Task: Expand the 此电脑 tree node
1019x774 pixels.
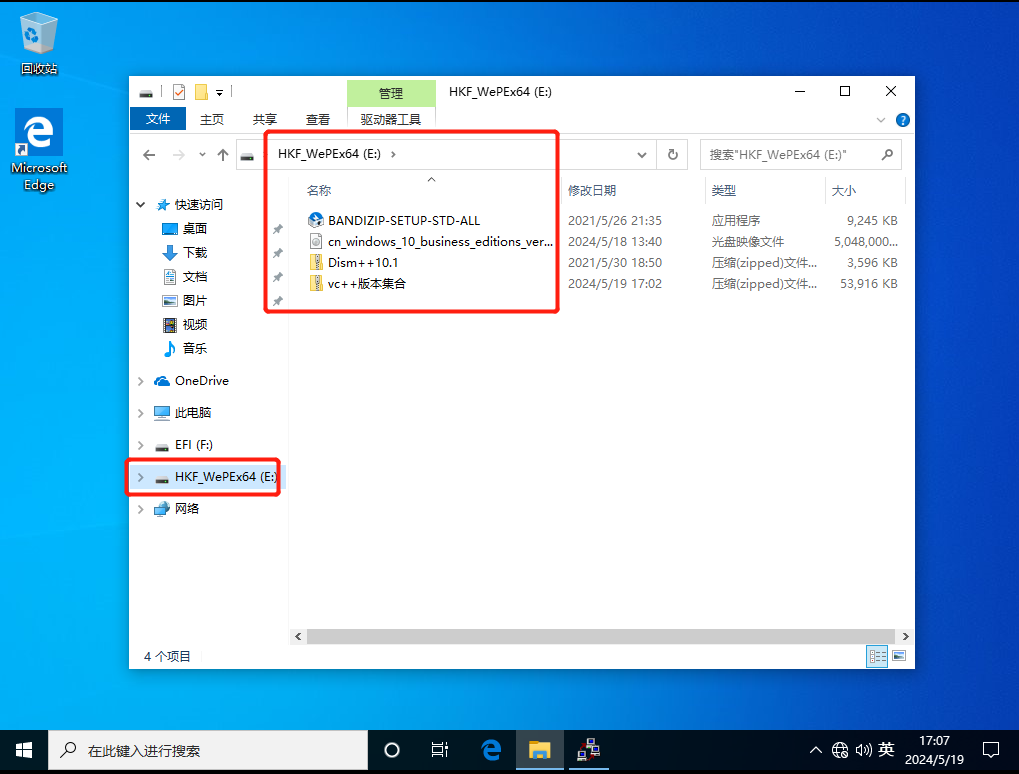Action: click(140, 413)
